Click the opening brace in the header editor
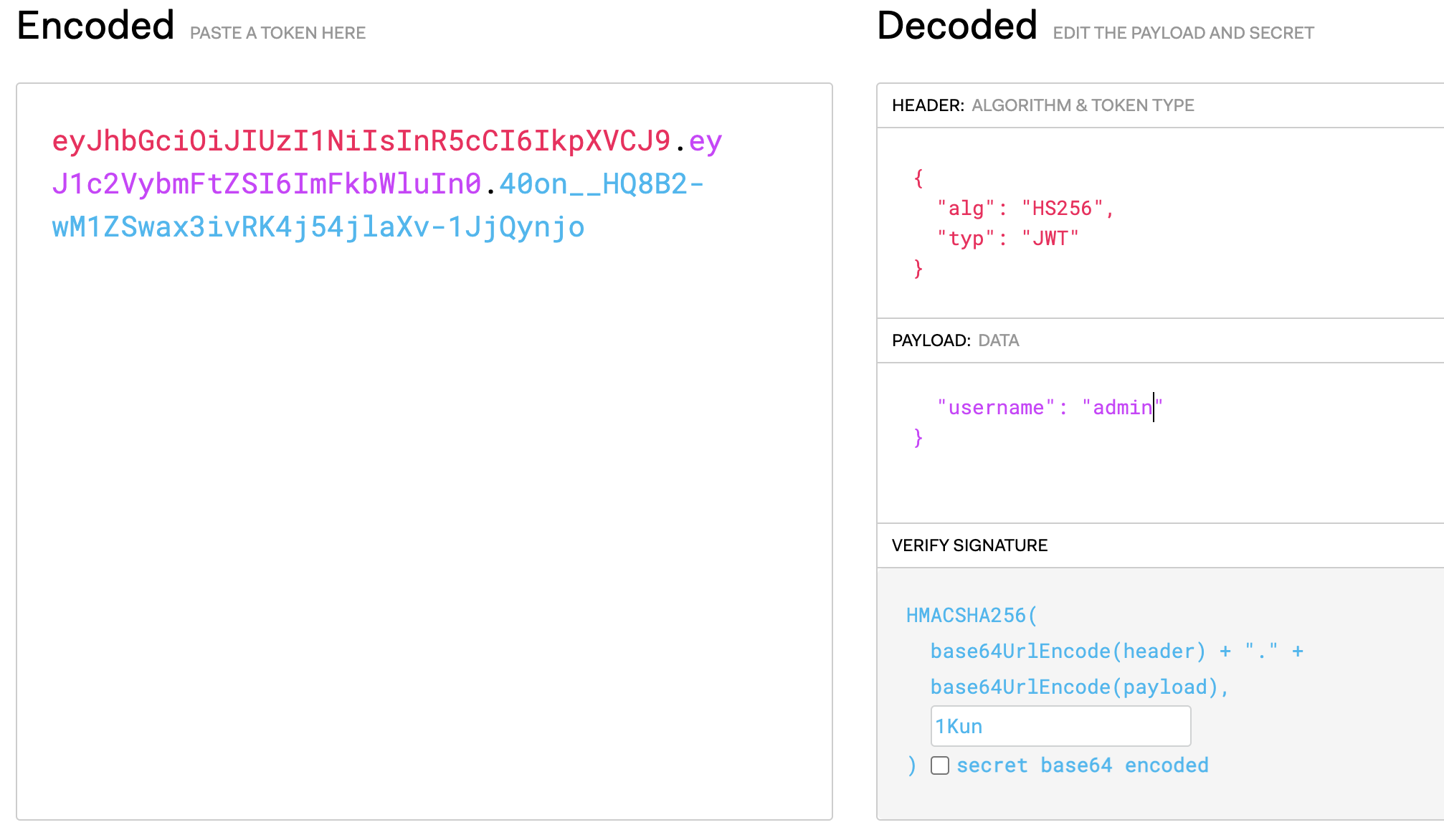Image resolution: width=1444 pixels, height=840 pixels. click(x=918, y=178)
